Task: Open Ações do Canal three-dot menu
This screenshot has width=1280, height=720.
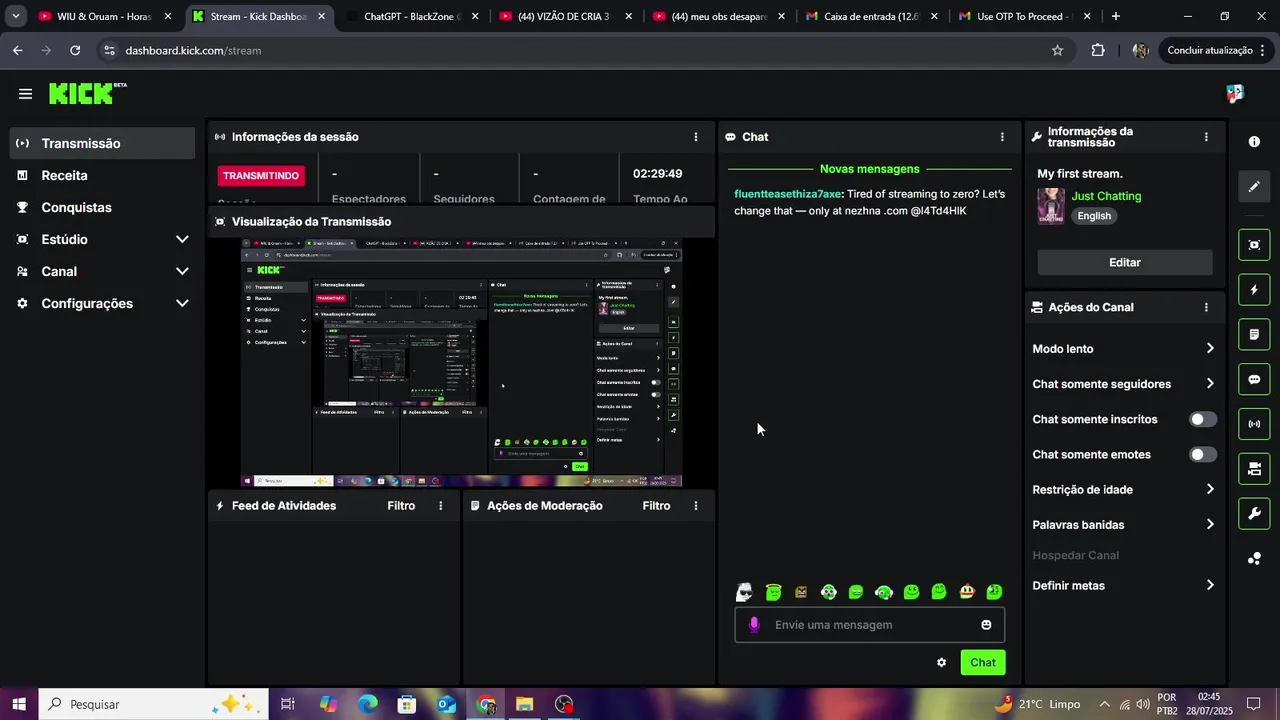Action: pyautogui.click(x=1206, y=308)
